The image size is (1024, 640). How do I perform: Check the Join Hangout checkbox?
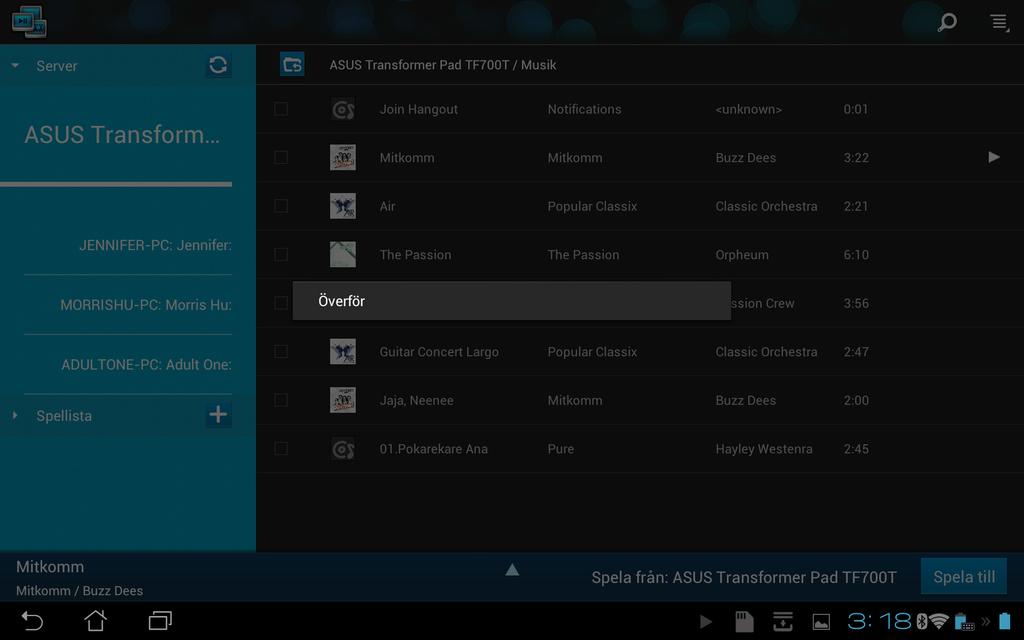click(x=281, y=109)
